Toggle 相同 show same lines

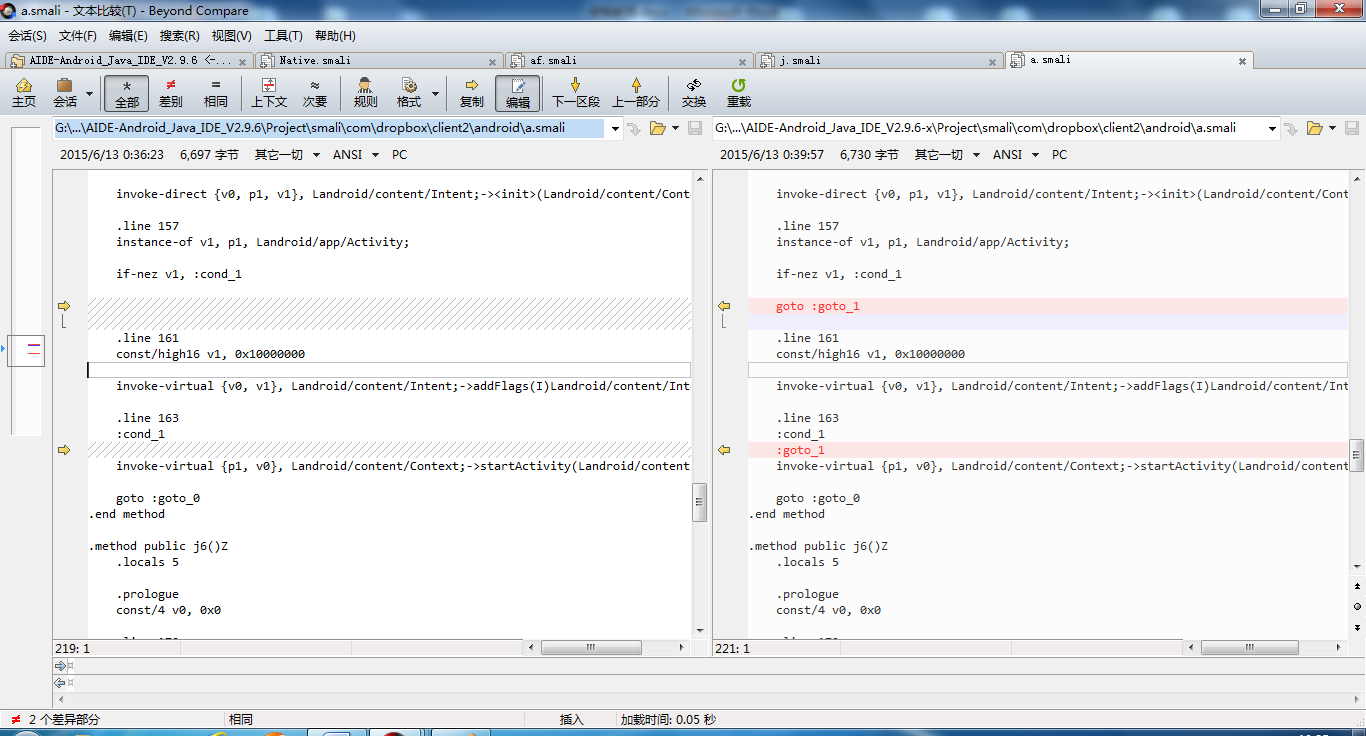click(216, 92)
